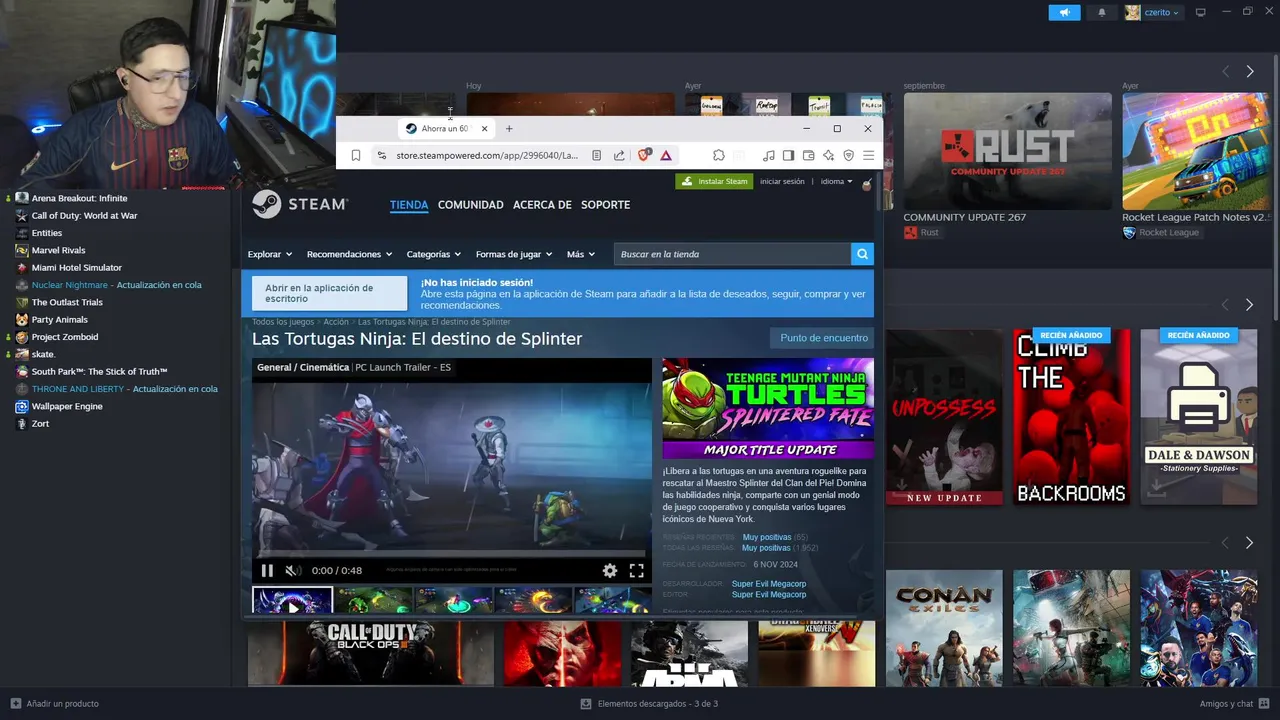Image resolution: width=1280 pixels, height=720 pixels.
Task: Click the TMNT Splintered Fate capsule image
Action: 768,408
